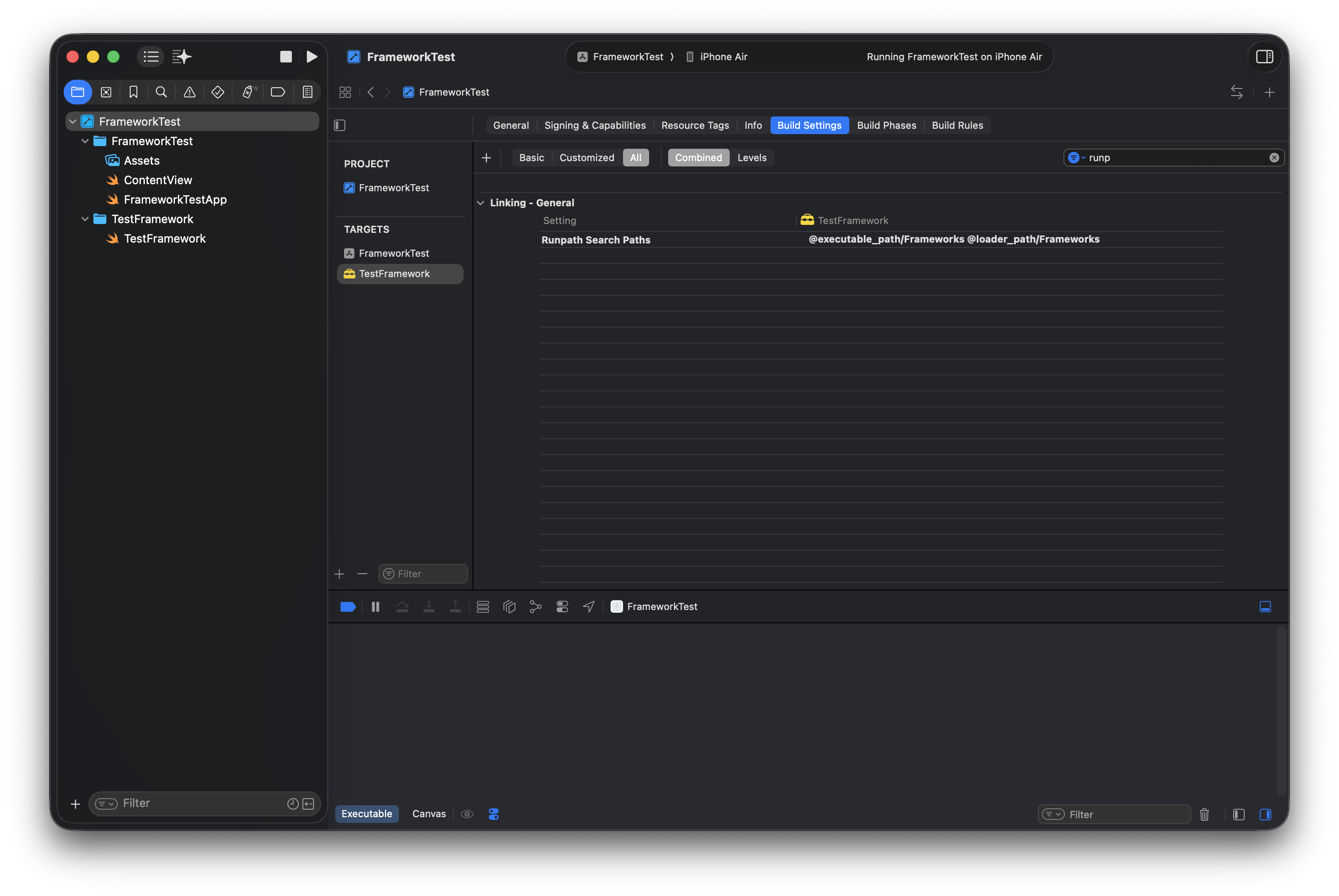This screenshot has height=896, width=1339.
Task: Open Debug Memory Graph icon
Action: click(x=535, y=606)
